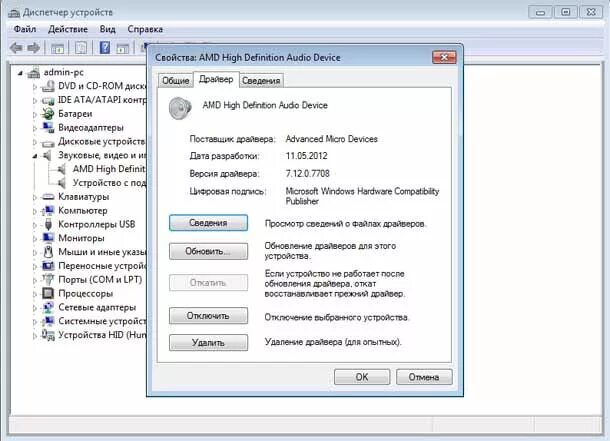The width and height of the screenshot is (610, 441).
Task: Select the Процессоры tree row
Action: click(86, 293)
